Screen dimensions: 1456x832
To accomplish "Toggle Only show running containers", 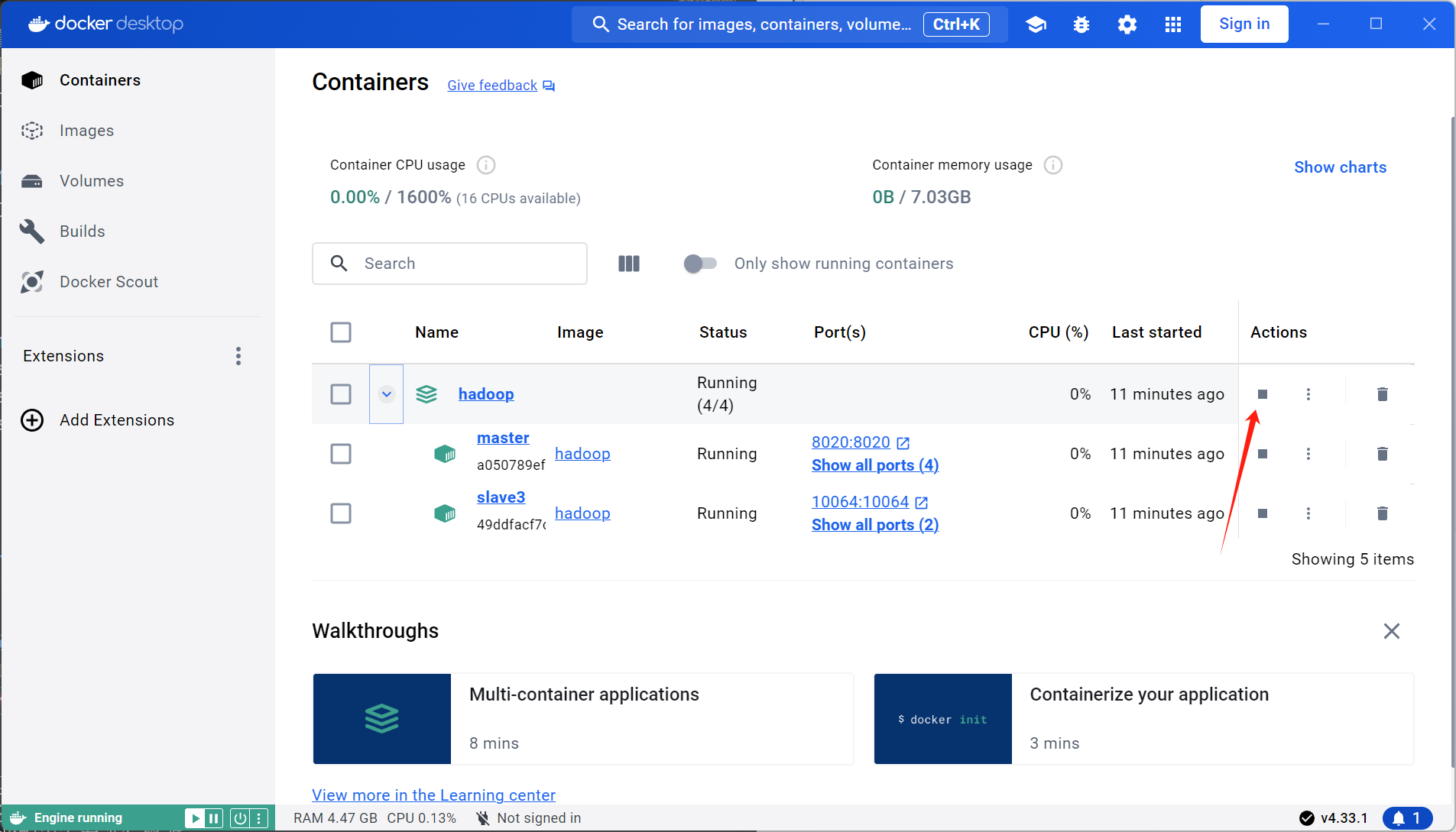I will pyautogui.click(x=700, y=264).
